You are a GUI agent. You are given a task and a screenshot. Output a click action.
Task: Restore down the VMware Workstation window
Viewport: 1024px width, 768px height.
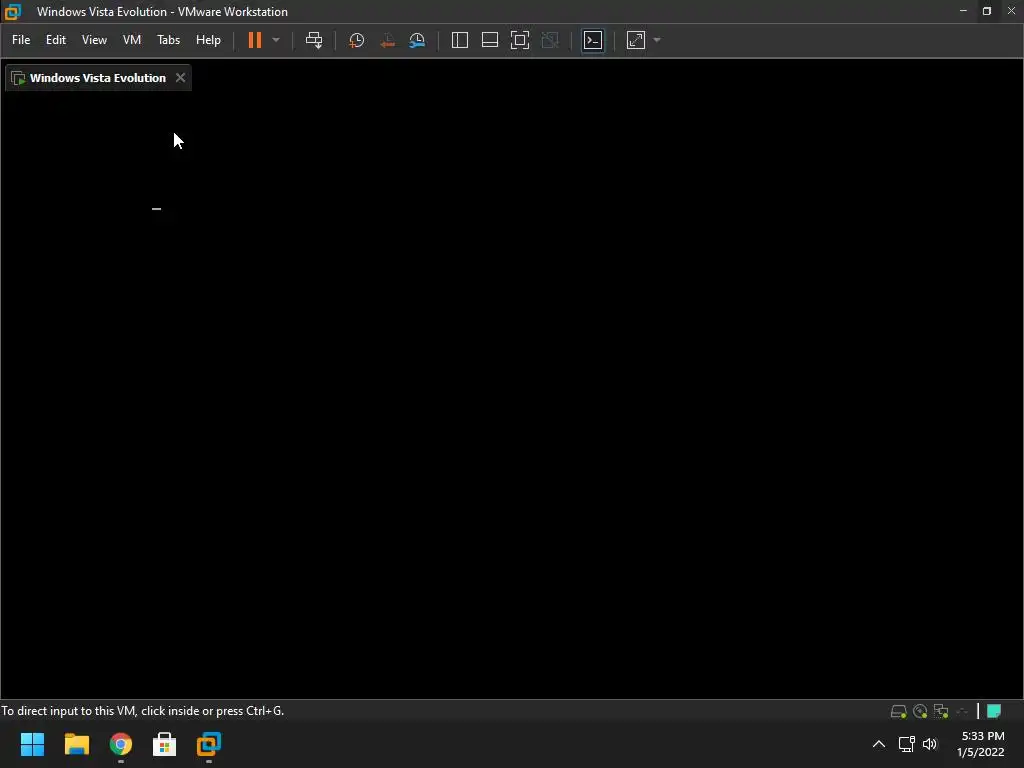(x=987, y=11)
